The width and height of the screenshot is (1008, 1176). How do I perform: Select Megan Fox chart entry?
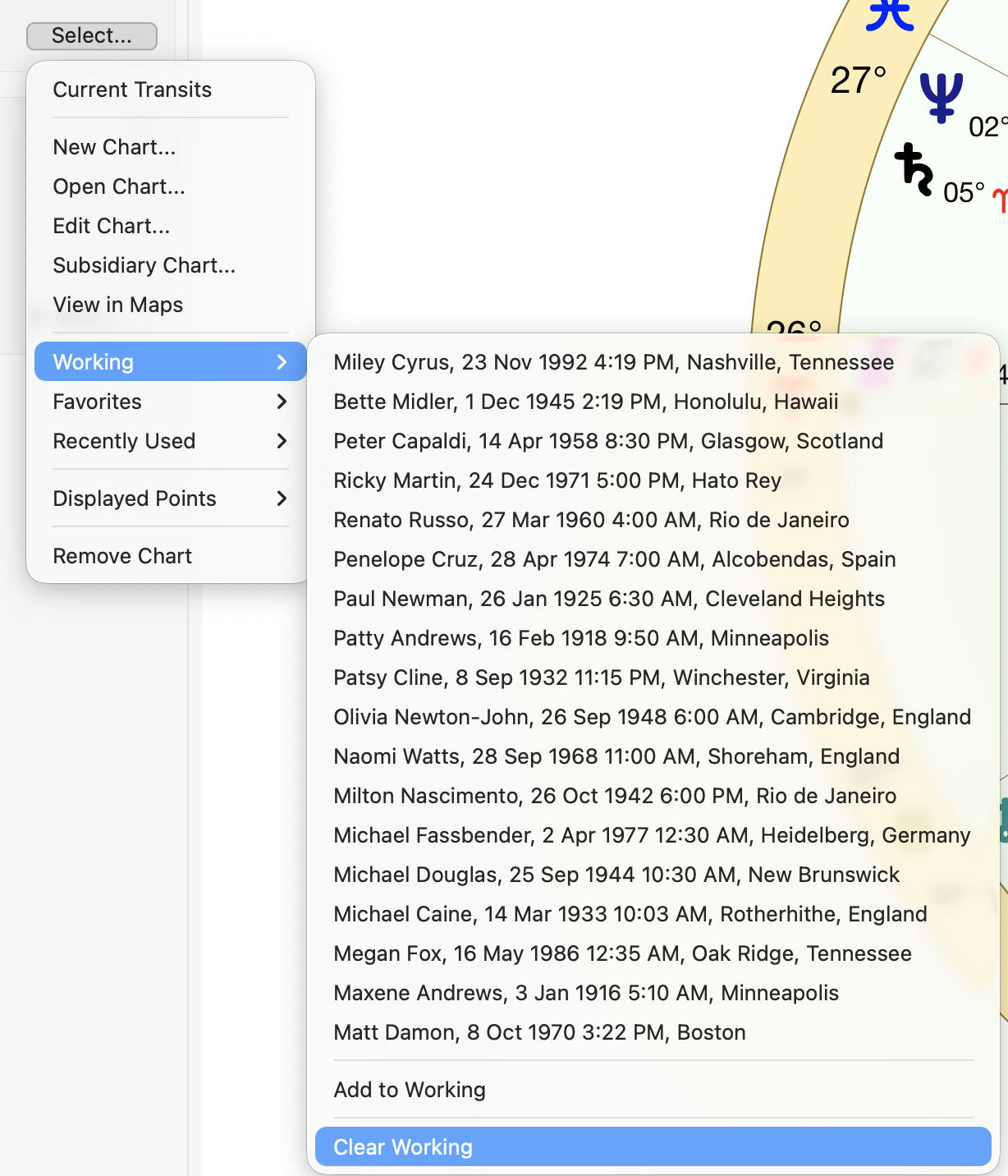pos(653,953)
